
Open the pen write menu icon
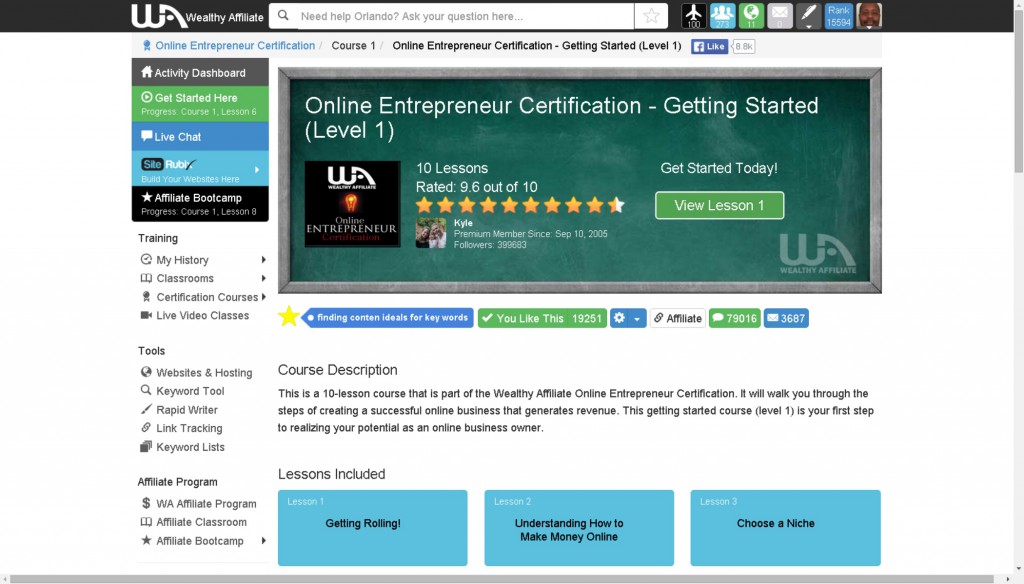[x=808, y=16]
